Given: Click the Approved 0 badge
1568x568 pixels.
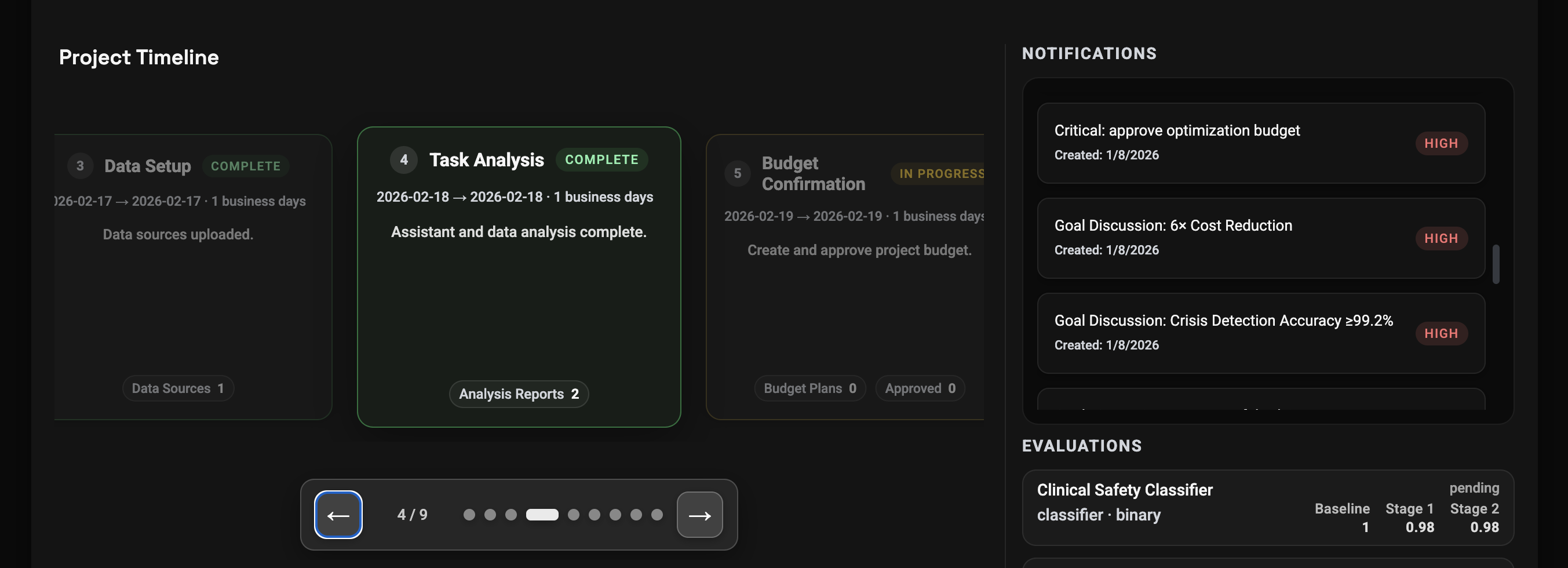Looking at the screenshot, I should [919, 388].
